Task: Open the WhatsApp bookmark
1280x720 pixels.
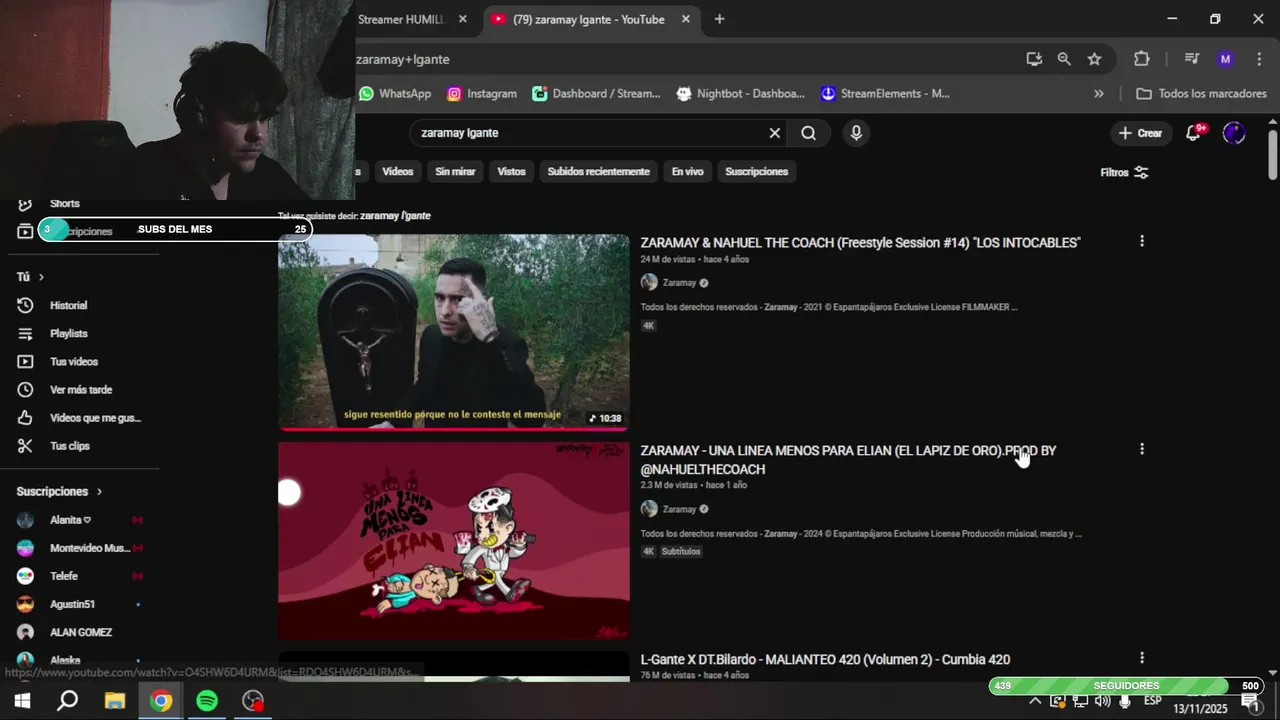Action: pos(395,94)
